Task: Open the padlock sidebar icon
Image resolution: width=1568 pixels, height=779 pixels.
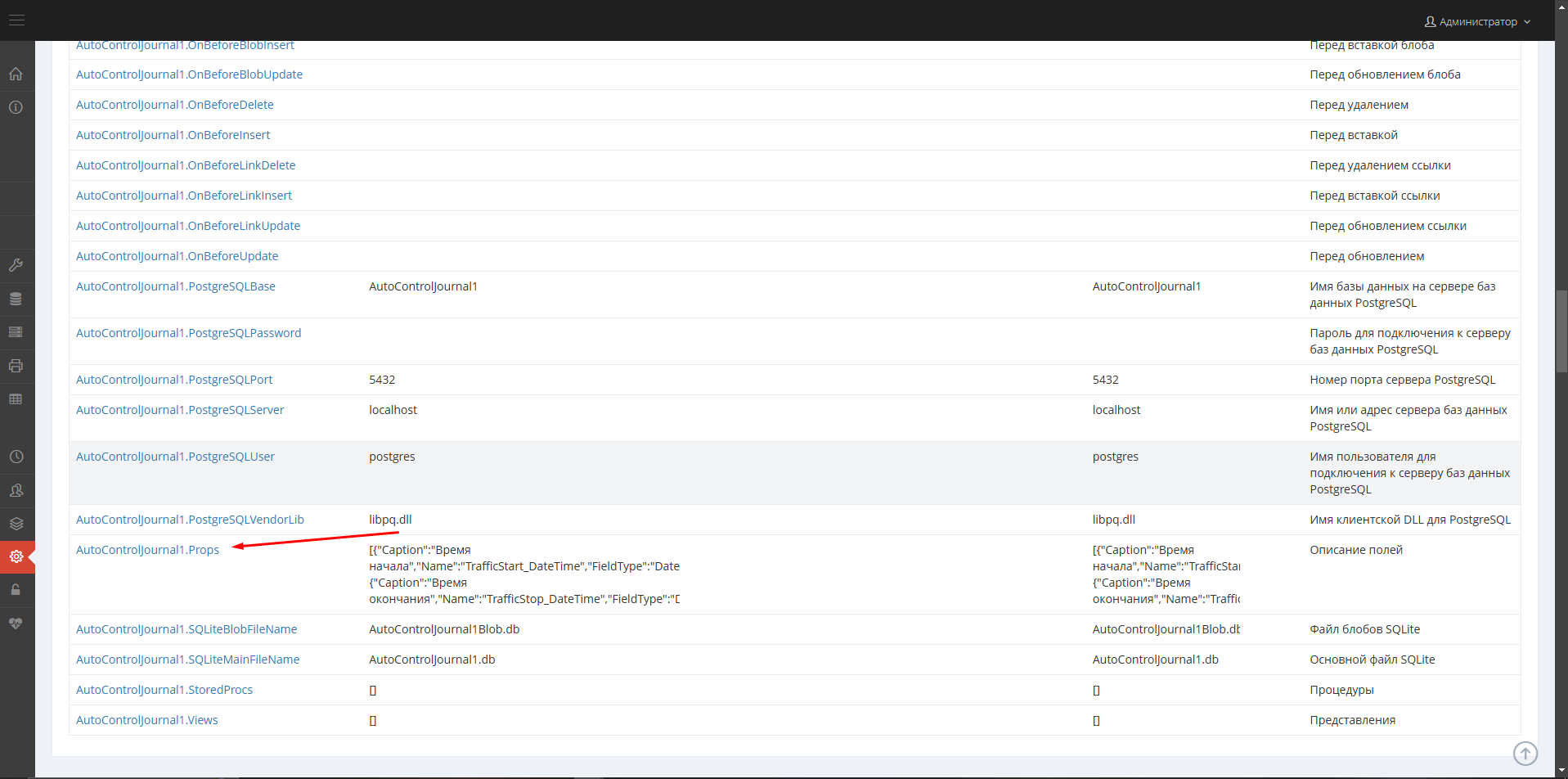Action: click(16, 590)
